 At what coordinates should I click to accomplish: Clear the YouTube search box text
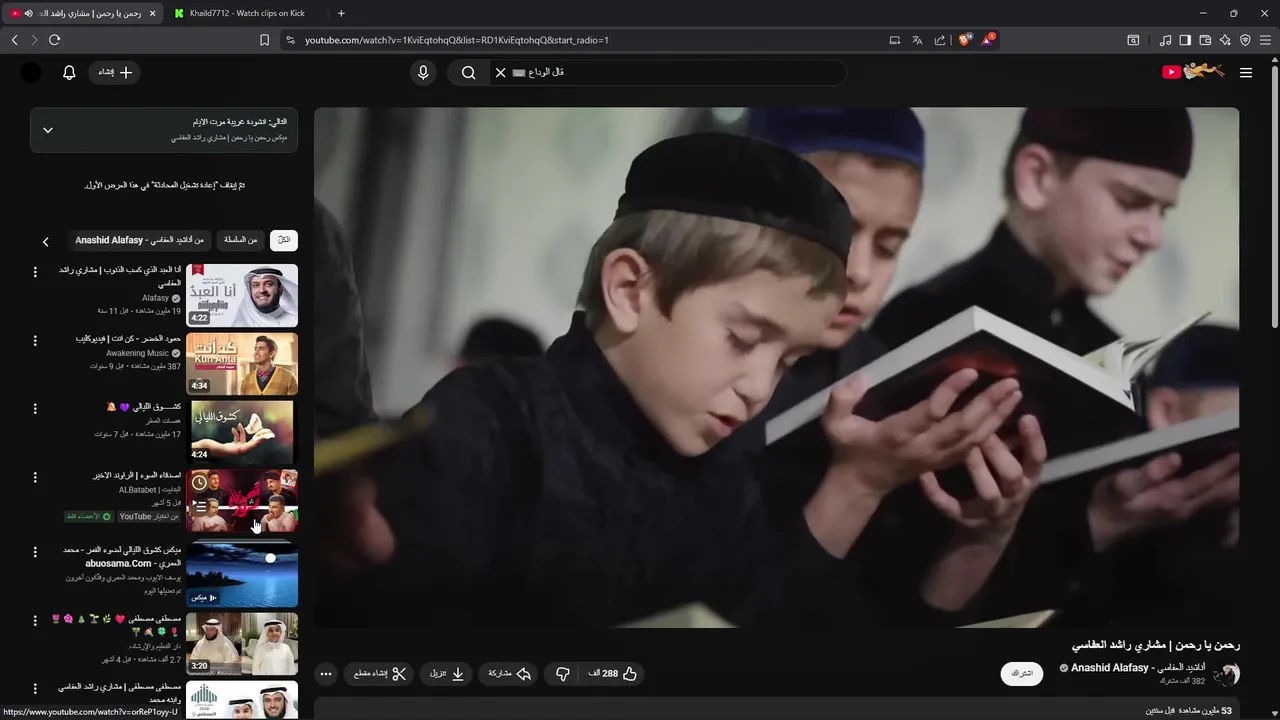pos(501,72)
